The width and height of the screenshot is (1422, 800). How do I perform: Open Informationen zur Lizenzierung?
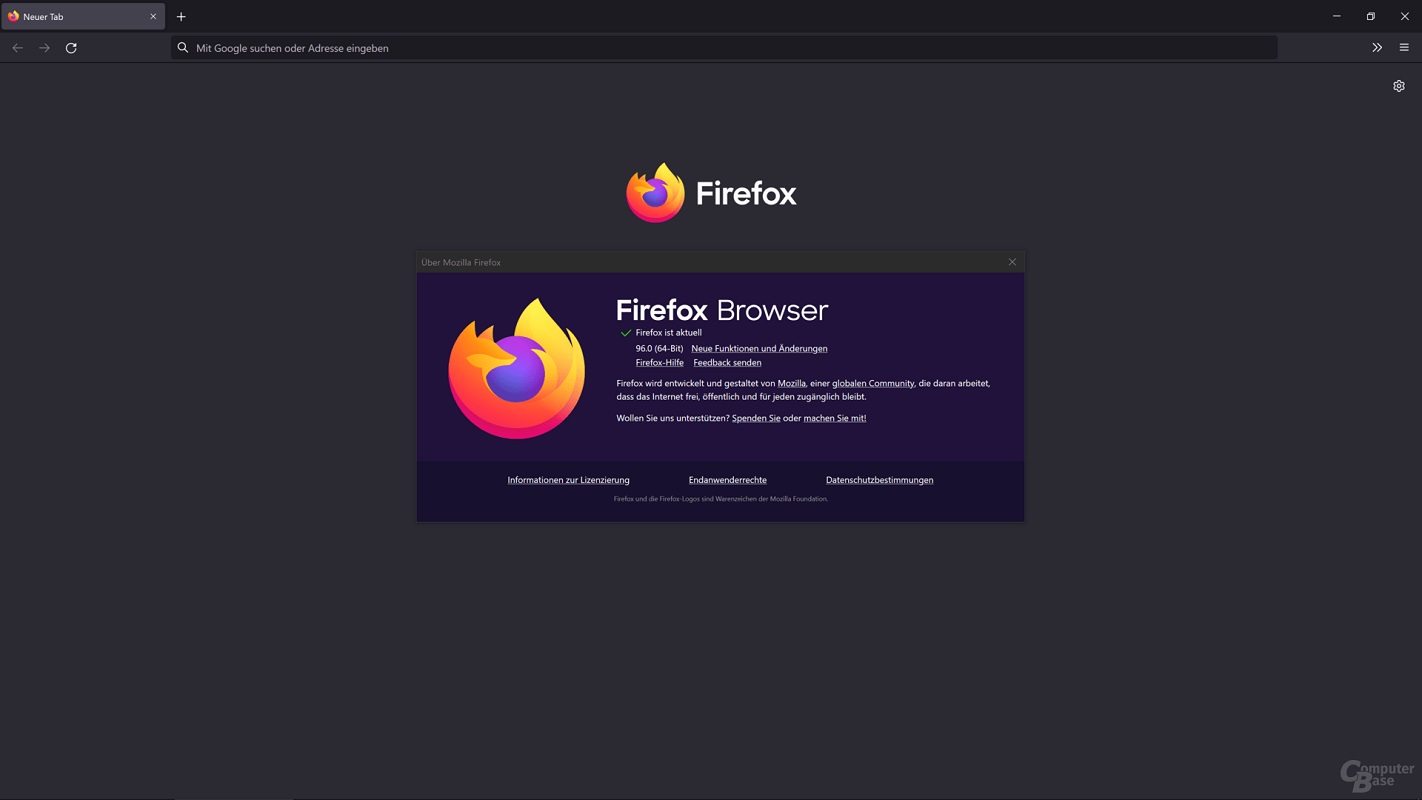(x=568, y=480)
